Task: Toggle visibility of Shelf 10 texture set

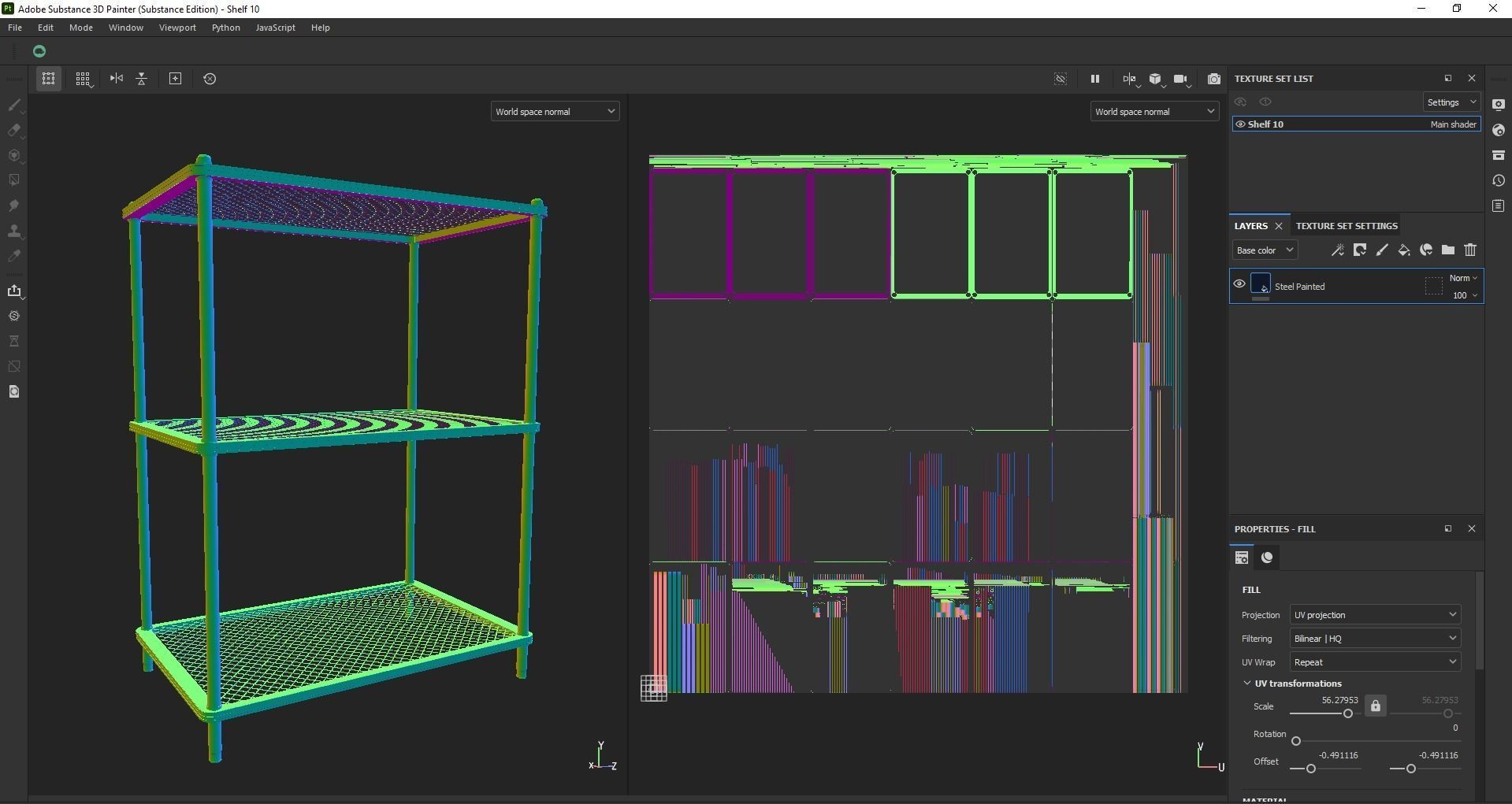Action: (x=1240, y=124)
